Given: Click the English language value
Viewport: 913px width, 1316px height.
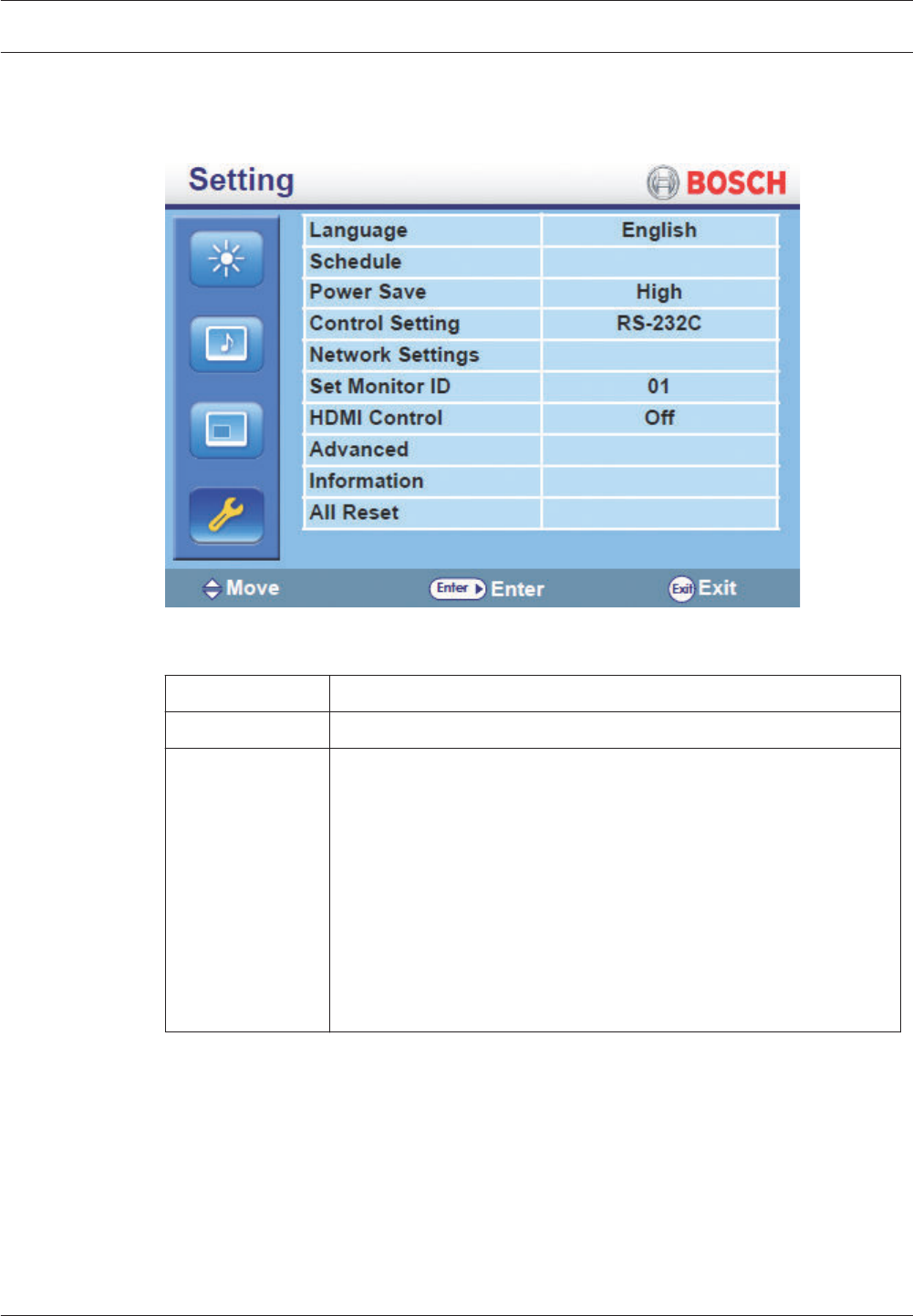Looking at the screenshot, I should pyautogui.click(x=659, y=231).
